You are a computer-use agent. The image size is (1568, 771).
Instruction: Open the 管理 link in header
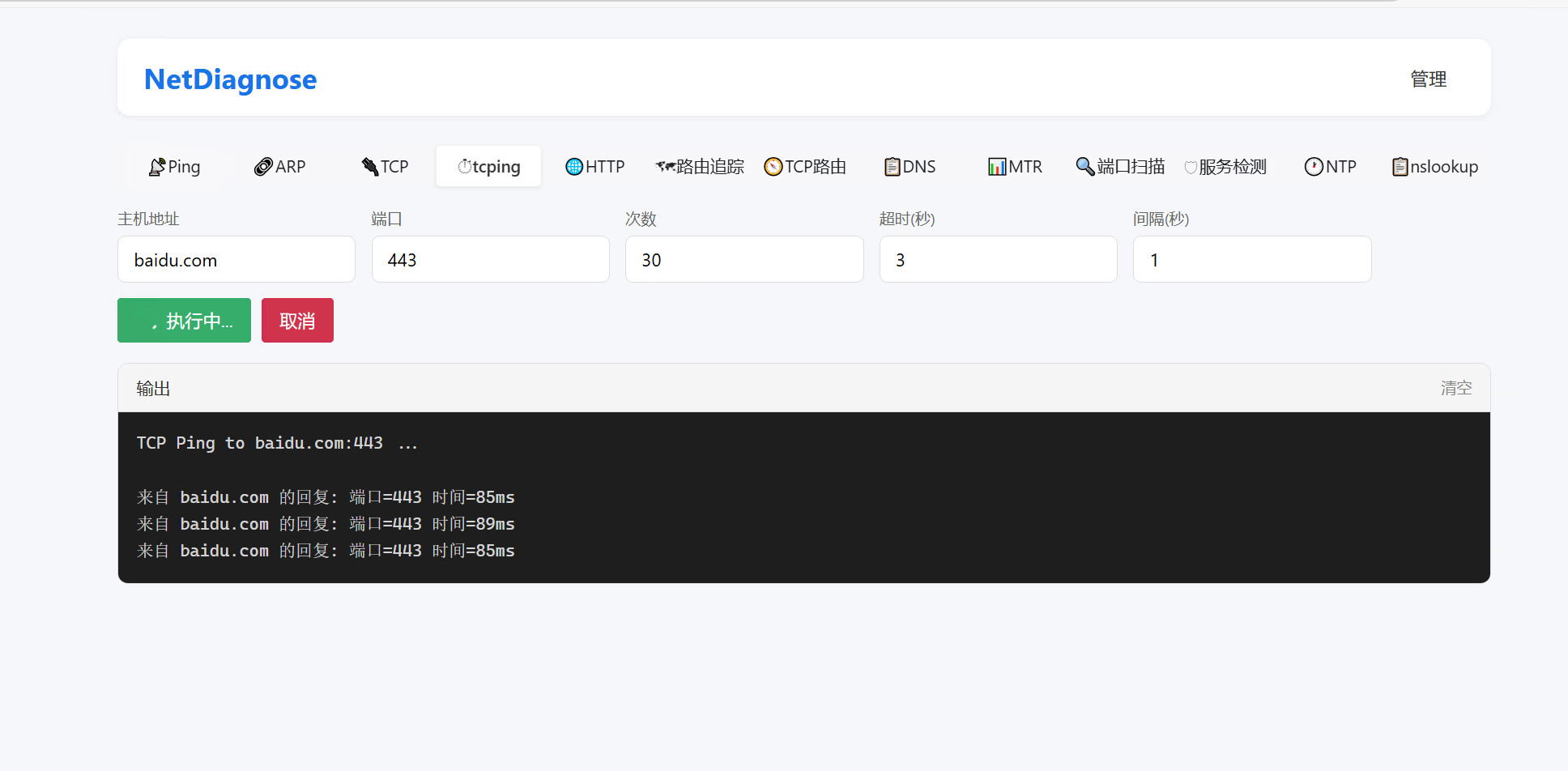(x=1429, y=79)
